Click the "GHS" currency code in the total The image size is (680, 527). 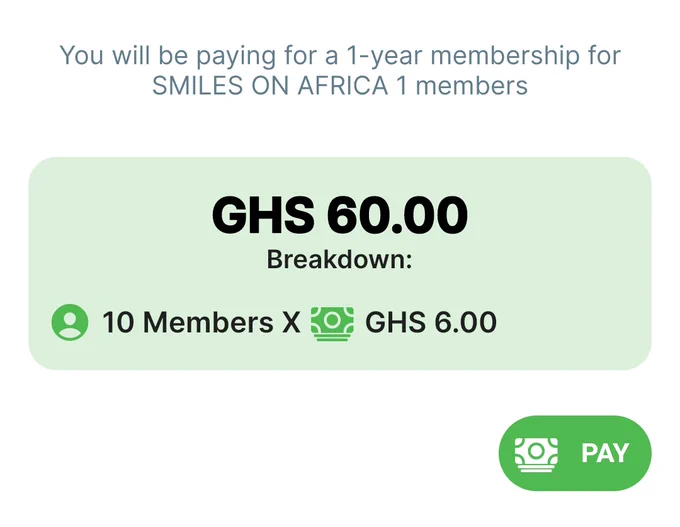tap(263, 215)
